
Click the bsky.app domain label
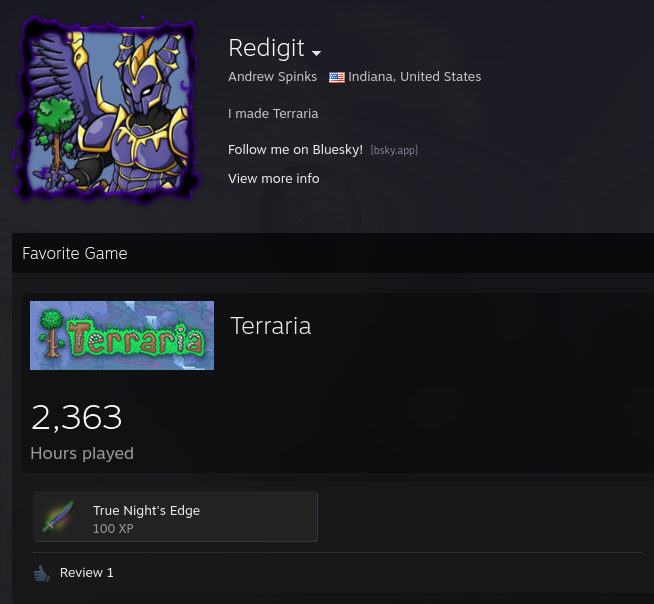(394, 150)
